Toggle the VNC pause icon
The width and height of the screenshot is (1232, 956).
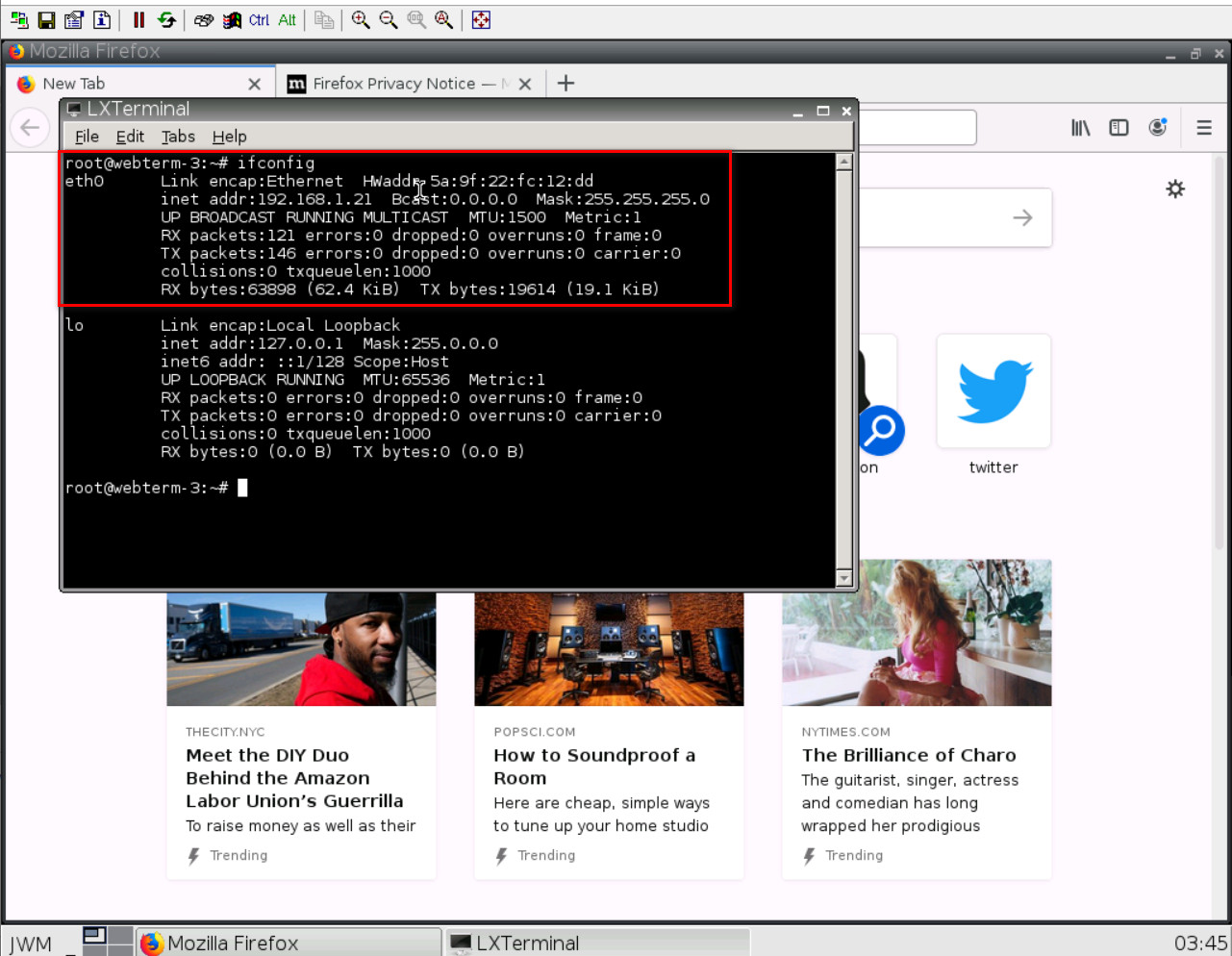coord(138,20)
